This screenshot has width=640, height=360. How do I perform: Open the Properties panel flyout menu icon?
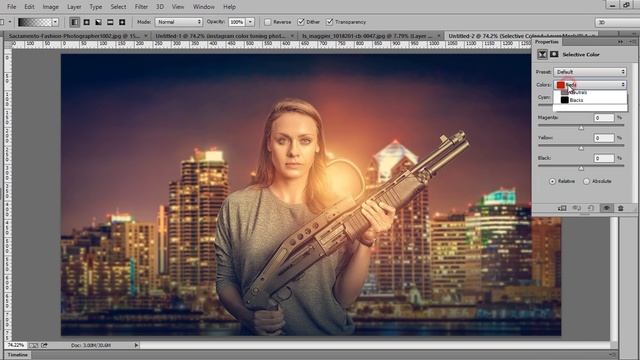(632, 42)
